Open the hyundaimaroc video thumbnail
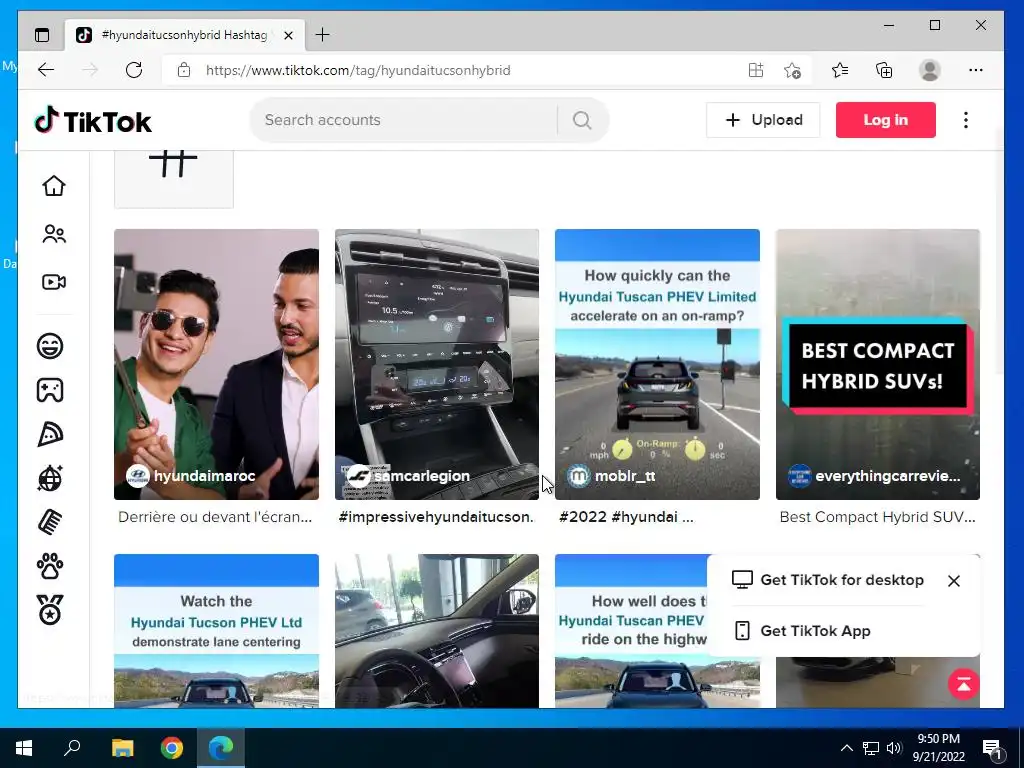1024x768 pixels. click(216, 364)
